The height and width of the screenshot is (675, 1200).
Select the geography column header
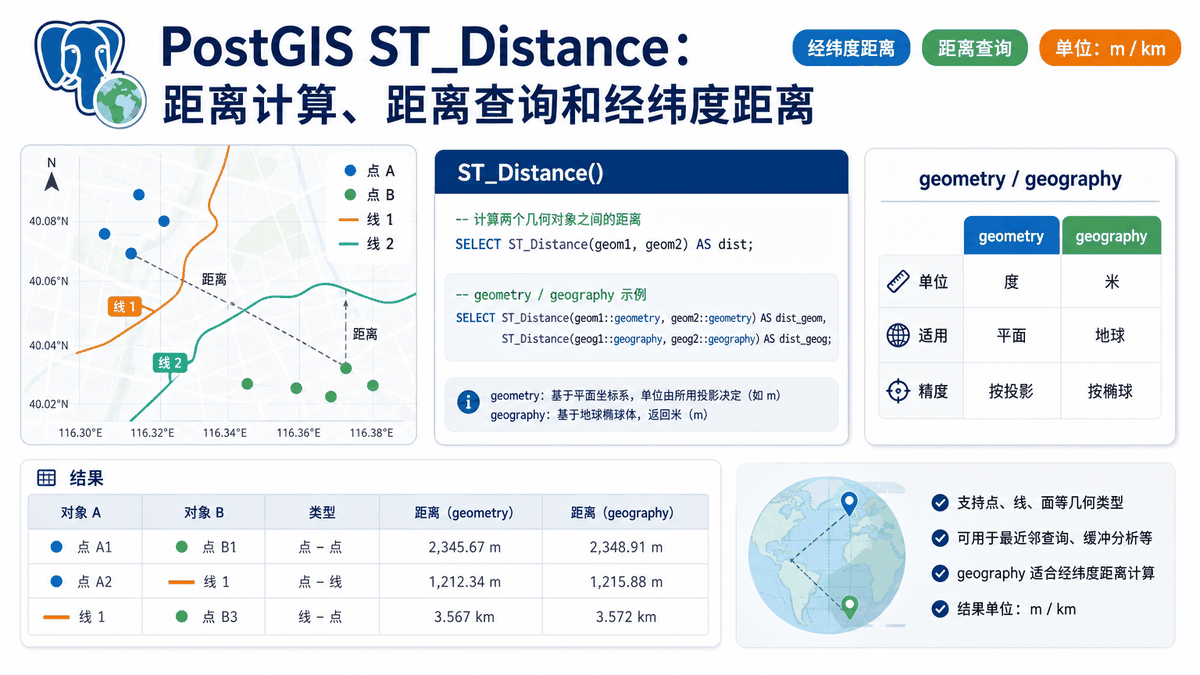1111,236
